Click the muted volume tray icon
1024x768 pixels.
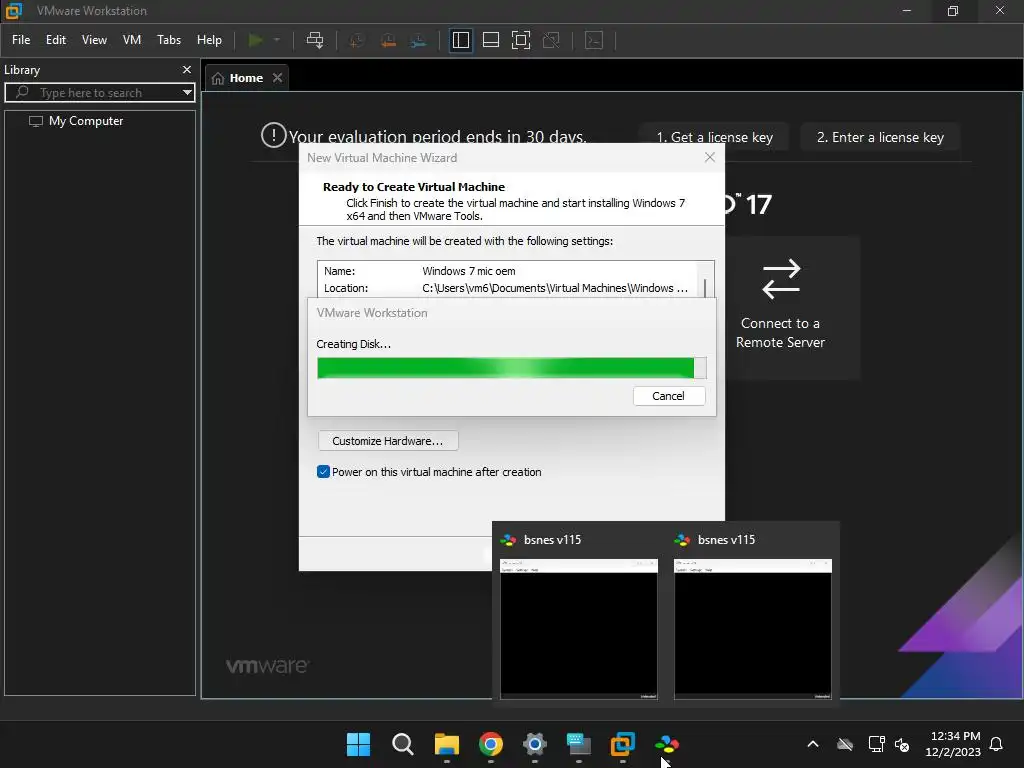click(902, 744)
